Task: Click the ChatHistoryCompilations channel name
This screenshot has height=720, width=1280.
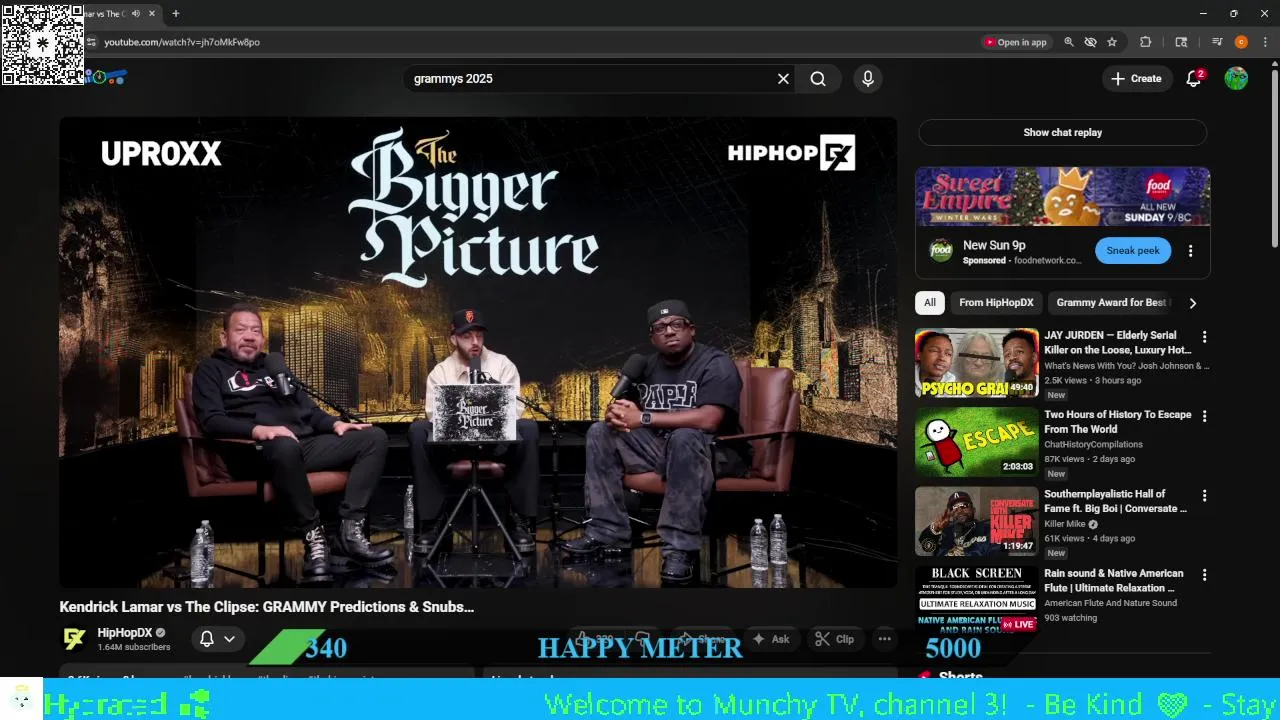Action: tap(1093, 444)
